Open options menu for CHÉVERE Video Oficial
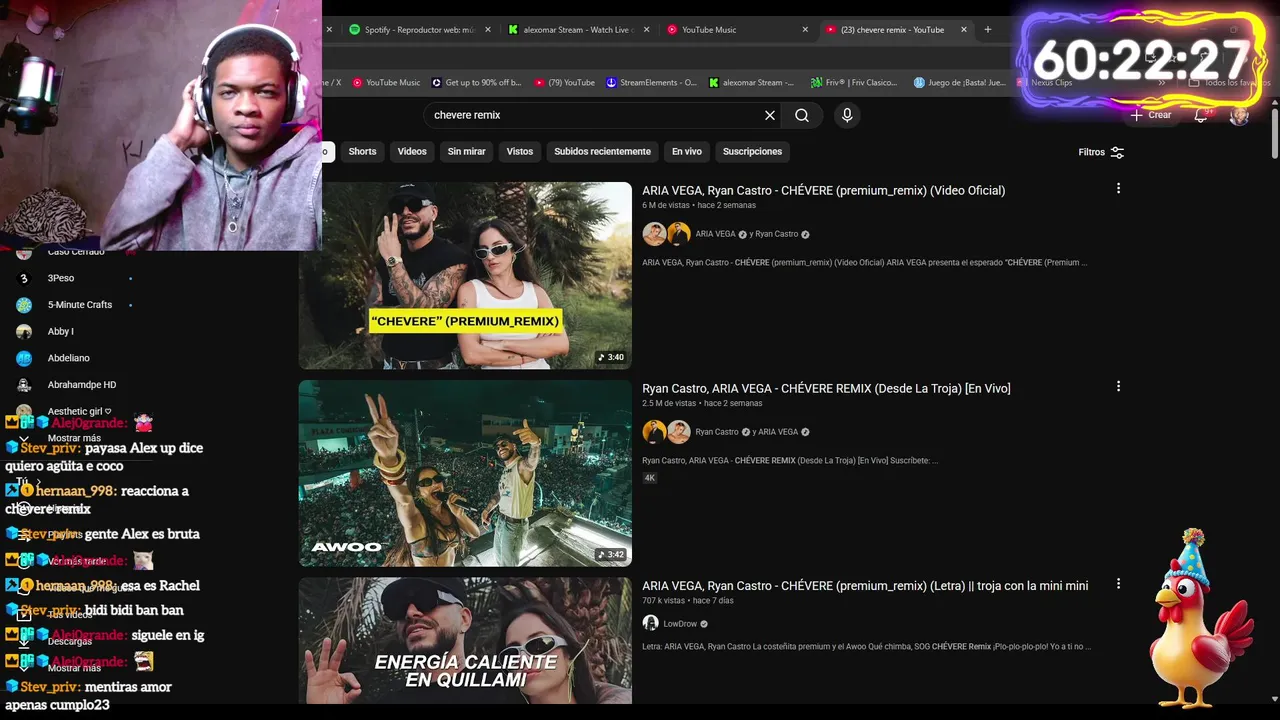 point(1118,188)
